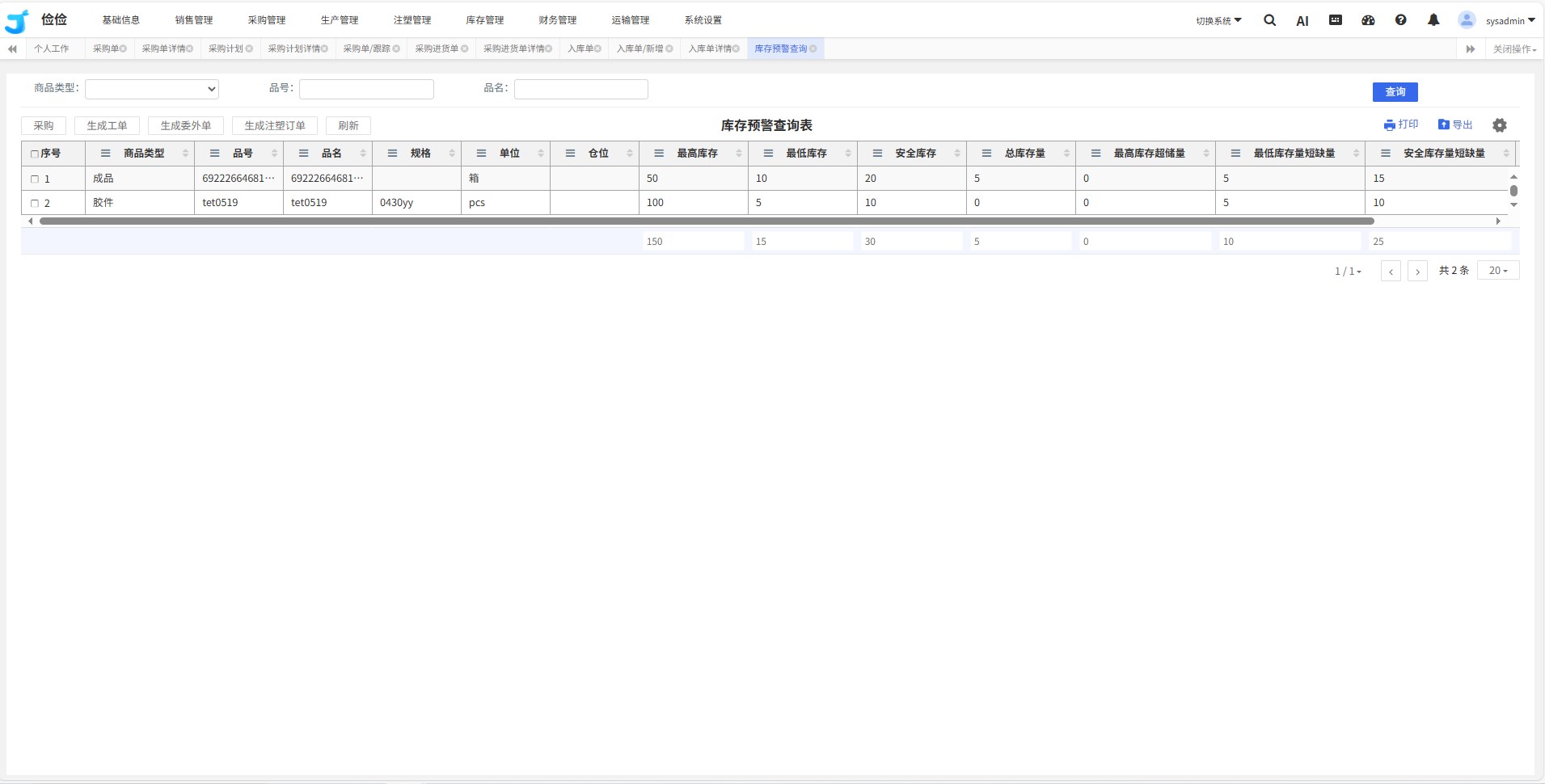The height and width of the screenshot is (784, 1545).
Task: Open the 商品类型 dropdown
Action: click(152, 89)
